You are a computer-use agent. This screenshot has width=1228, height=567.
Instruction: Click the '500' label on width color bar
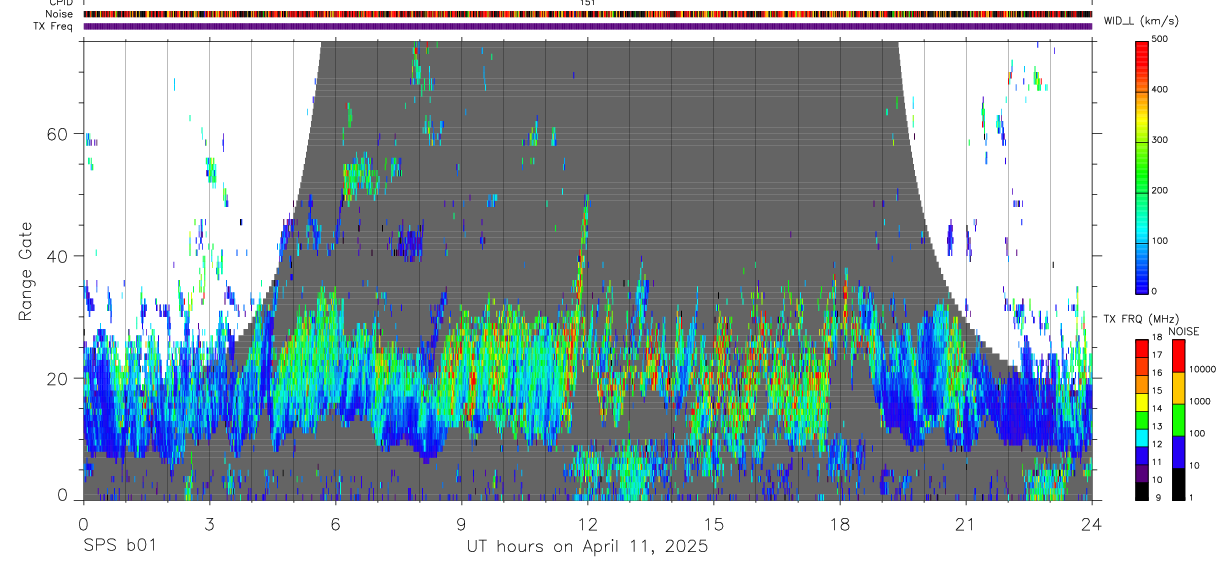tap(1160, 38)
